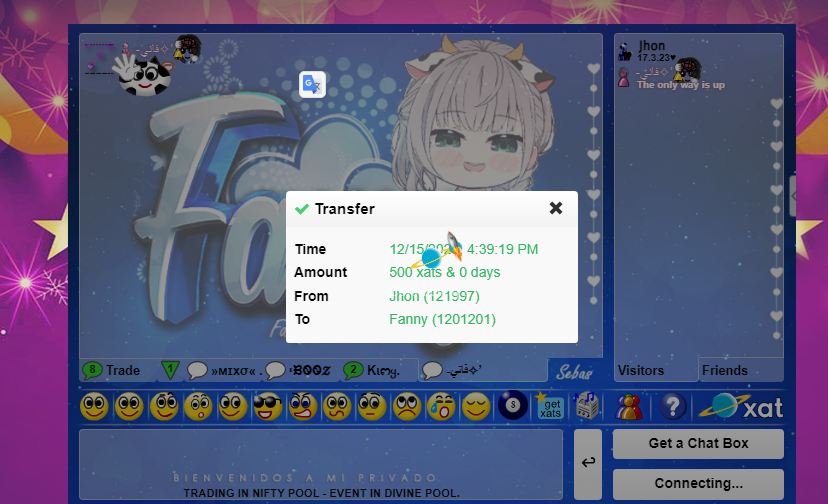The image size is (828, 504).
Task: Click user Jhon in the visitors list
Action: [652, 46]
